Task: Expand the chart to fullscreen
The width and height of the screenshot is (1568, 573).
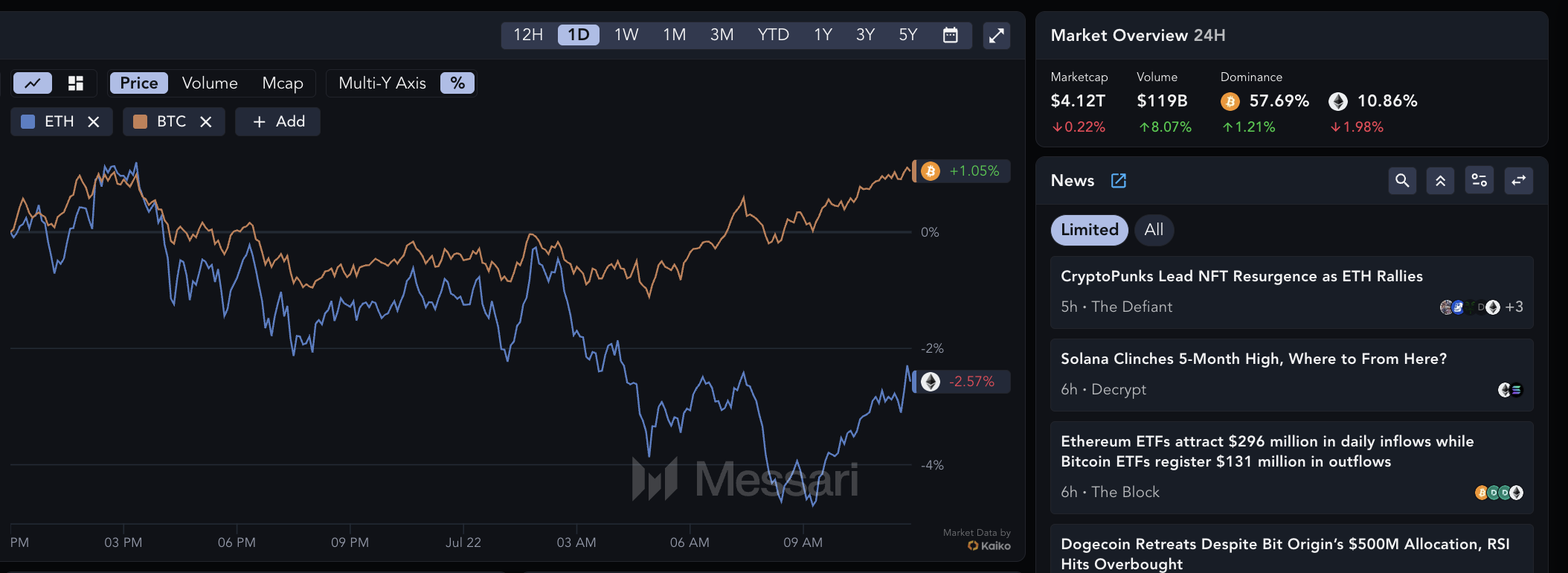Action: tap(997, 35)
